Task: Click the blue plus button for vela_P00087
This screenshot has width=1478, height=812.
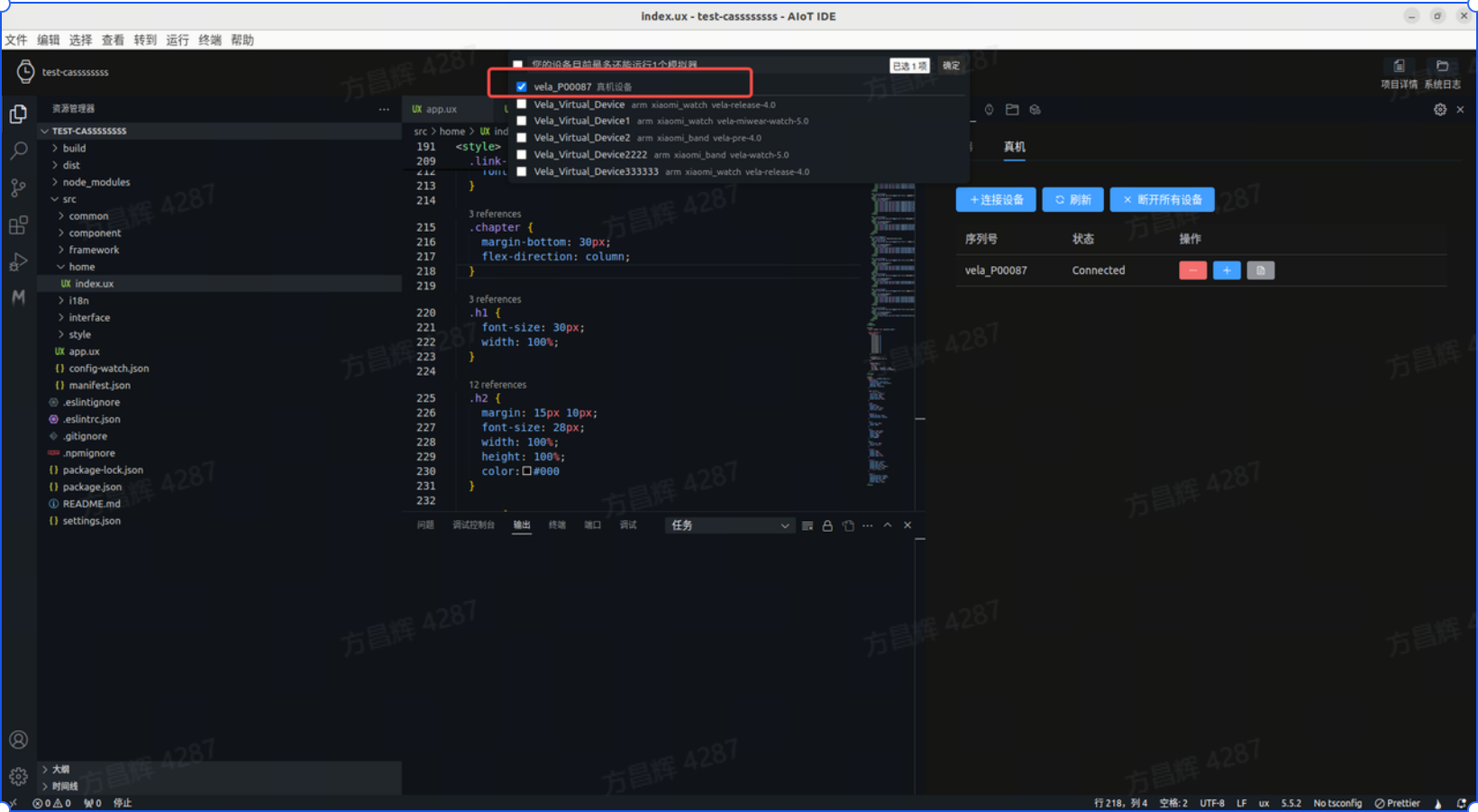Action: tap(1227, 270)
